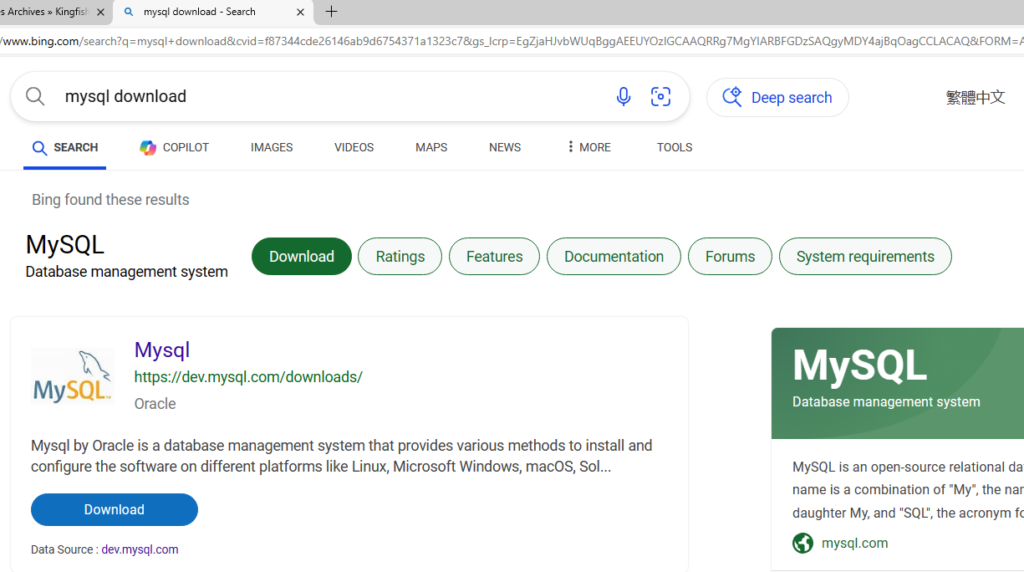1024x572 pixels.
Task: Select the Forums pill
Action: pyautogui.click(x=730, y=256)
